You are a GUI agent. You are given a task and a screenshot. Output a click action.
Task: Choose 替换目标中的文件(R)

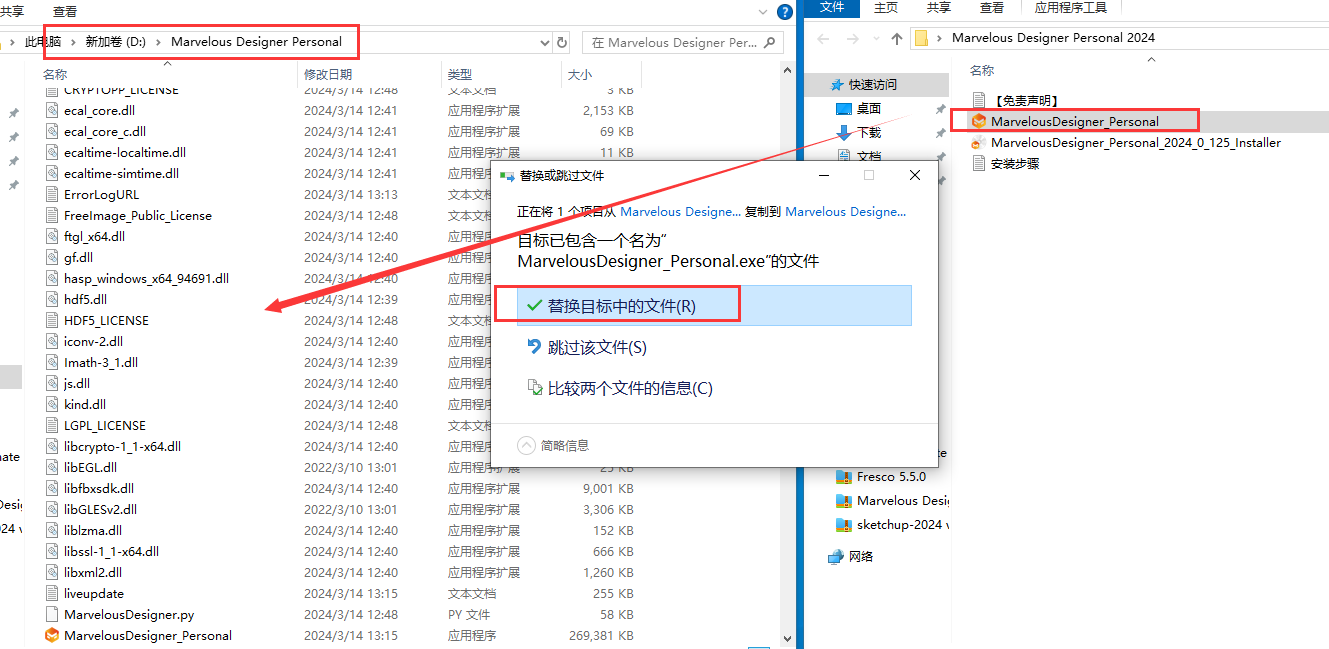tap(714, 306)
